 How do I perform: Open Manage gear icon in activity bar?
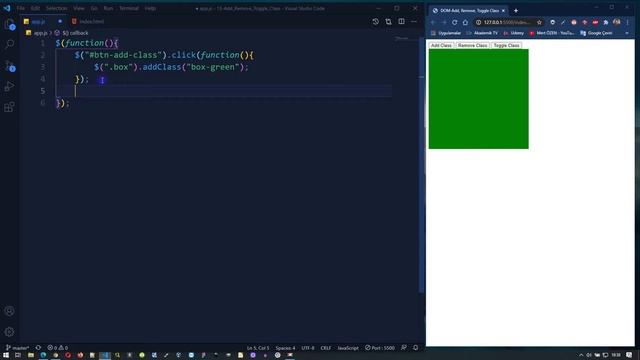pyautogui.click(x=9, y=332)
